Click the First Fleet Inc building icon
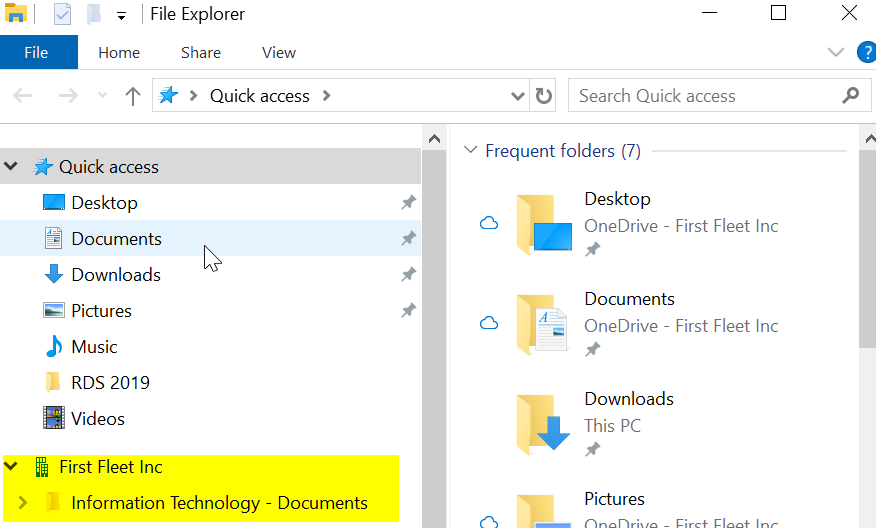Screen dimensions: 876x528 42,467
